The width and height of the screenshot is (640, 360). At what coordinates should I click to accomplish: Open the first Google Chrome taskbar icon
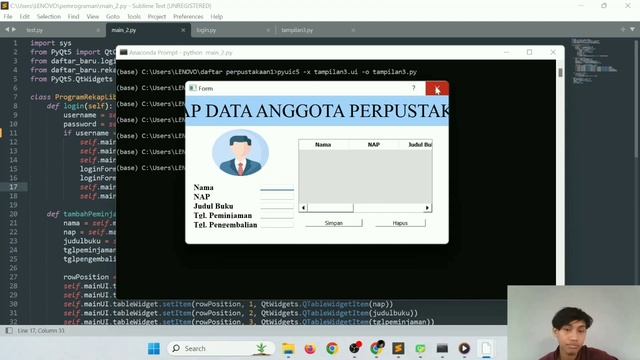[x=332, y=348]
